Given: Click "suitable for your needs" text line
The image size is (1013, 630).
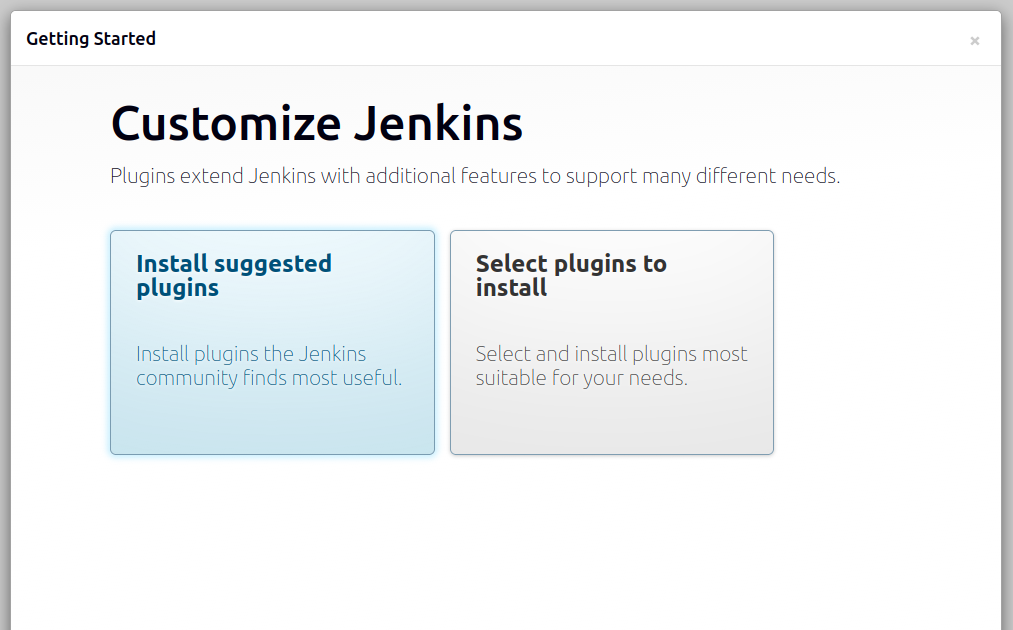Looking at the screenshot, I should click(x=581, y=379).
